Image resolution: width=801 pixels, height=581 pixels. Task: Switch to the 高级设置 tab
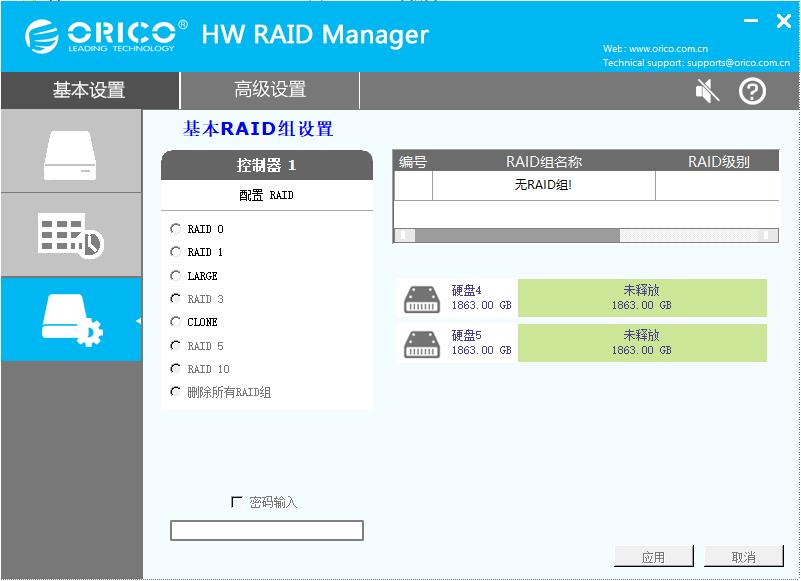tap(270, 90)
